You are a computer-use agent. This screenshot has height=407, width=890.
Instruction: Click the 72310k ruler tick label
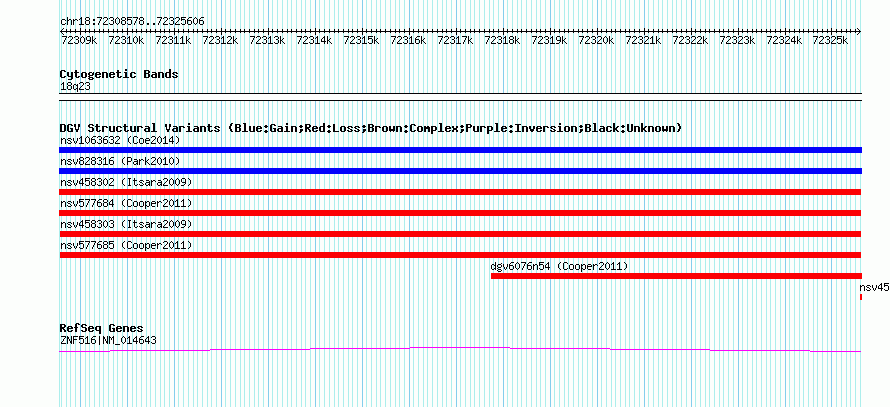click(x=127, y=41)
